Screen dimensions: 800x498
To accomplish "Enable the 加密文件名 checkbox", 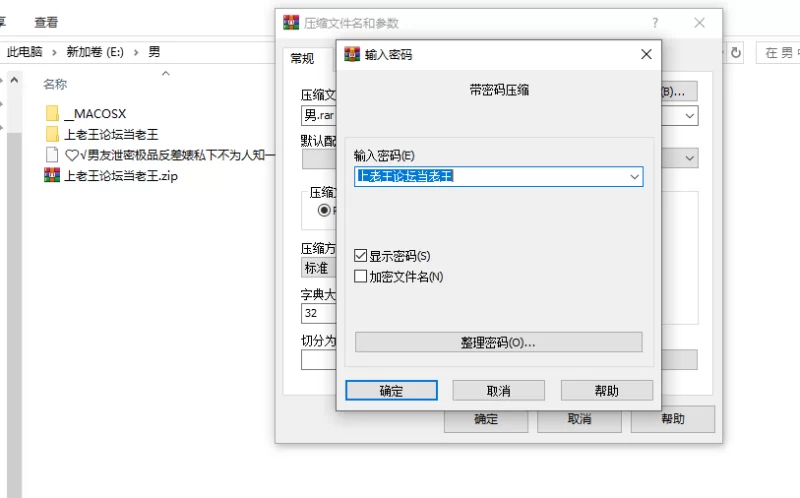I will point(362,276).
